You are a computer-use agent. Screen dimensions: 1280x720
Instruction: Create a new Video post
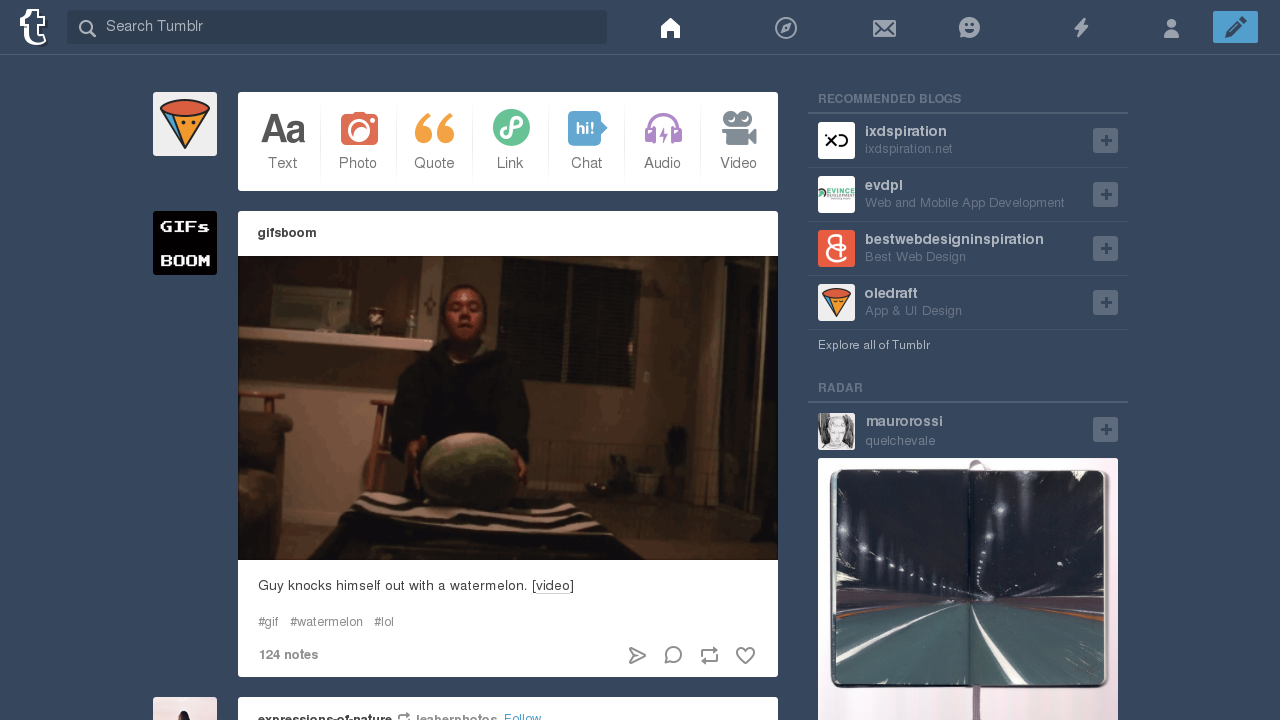coord(738,141)
